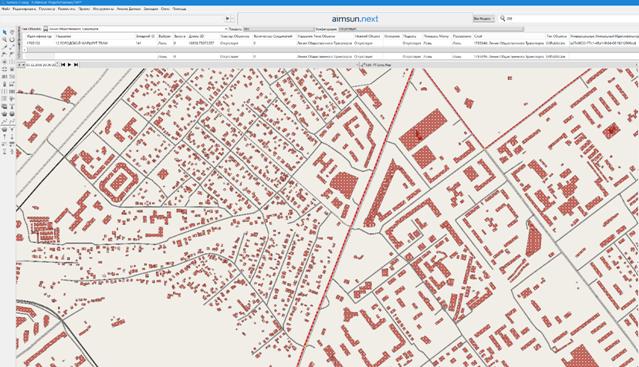This screenshot has height=367, width=639.
Task: Click the search magnifier icon
Action: [502, 18]
